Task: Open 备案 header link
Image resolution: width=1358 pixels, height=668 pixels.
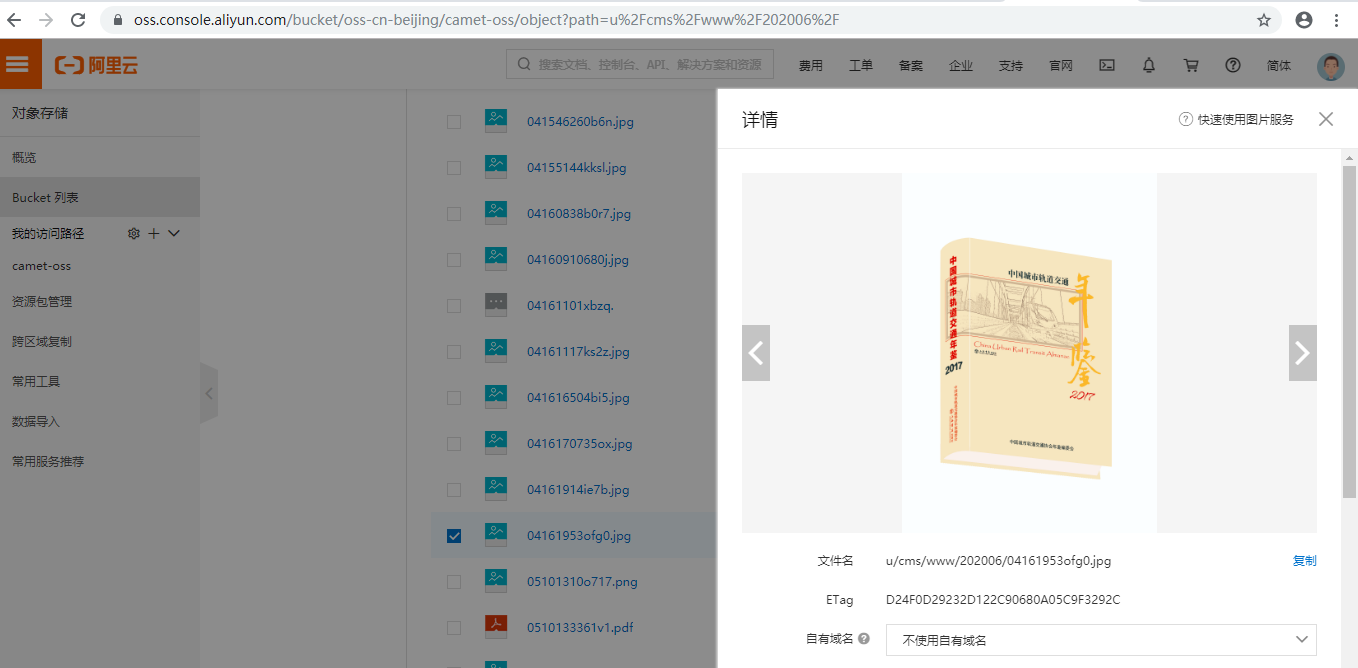Action: (x=911, y=66)
